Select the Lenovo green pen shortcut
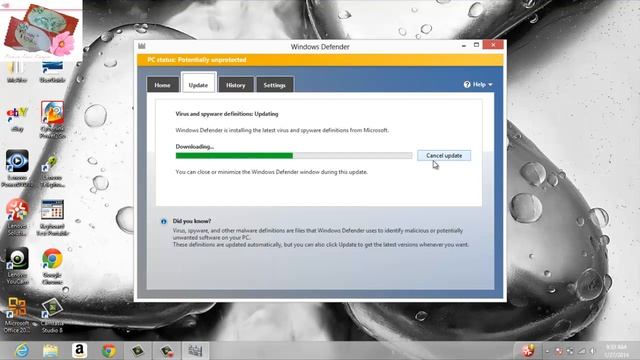The image size is (640, 360). (52, 171)
